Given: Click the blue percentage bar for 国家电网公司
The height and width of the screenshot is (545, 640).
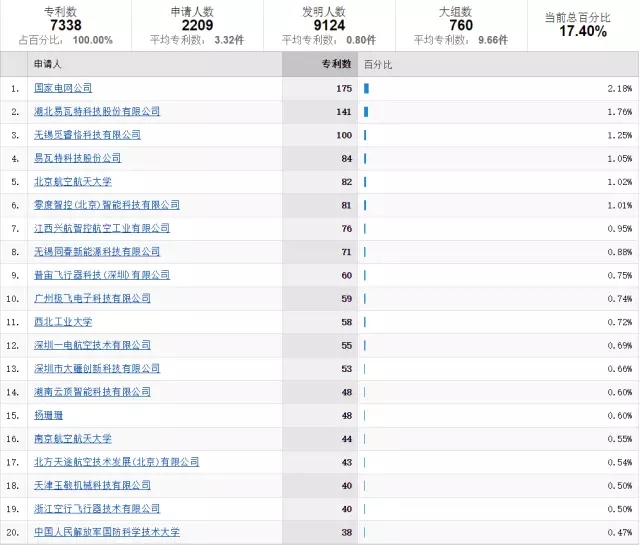Looking at the screenshot, I should click(x=367, y=88).
